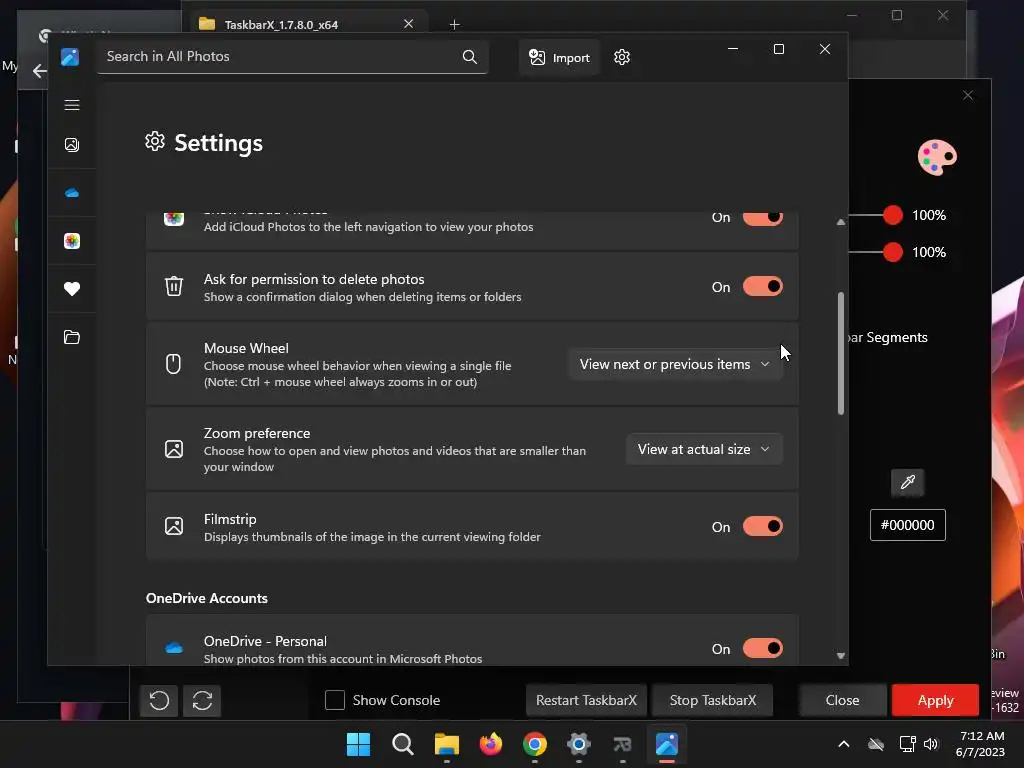This screenshot has width=1024, height=768.
Task: Toggle the Filmstrip switch
Action: [x=763, y=526]
